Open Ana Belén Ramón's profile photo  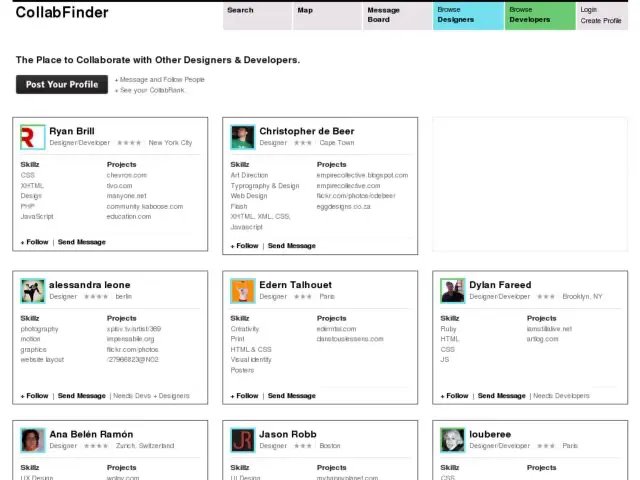click(33, 440)
